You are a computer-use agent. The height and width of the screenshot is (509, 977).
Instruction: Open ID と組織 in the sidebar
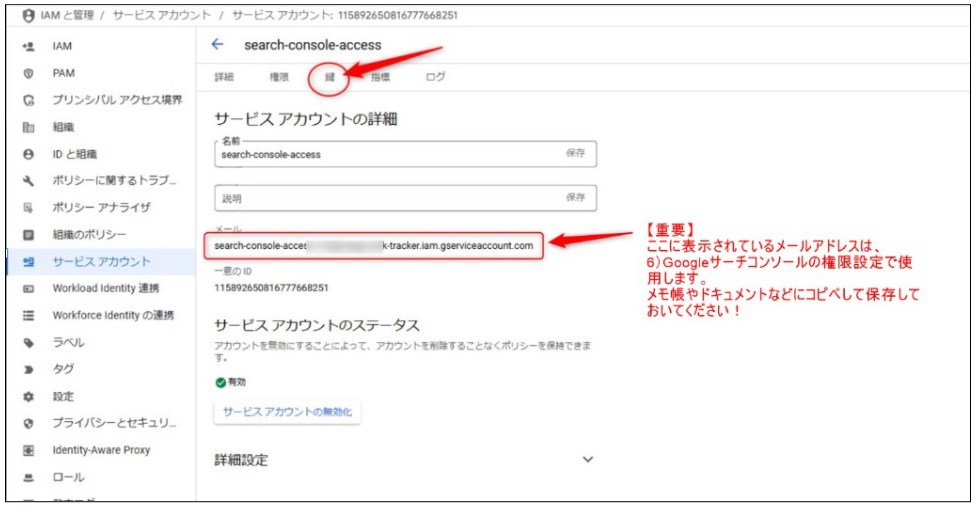click(x=74, y=154)
